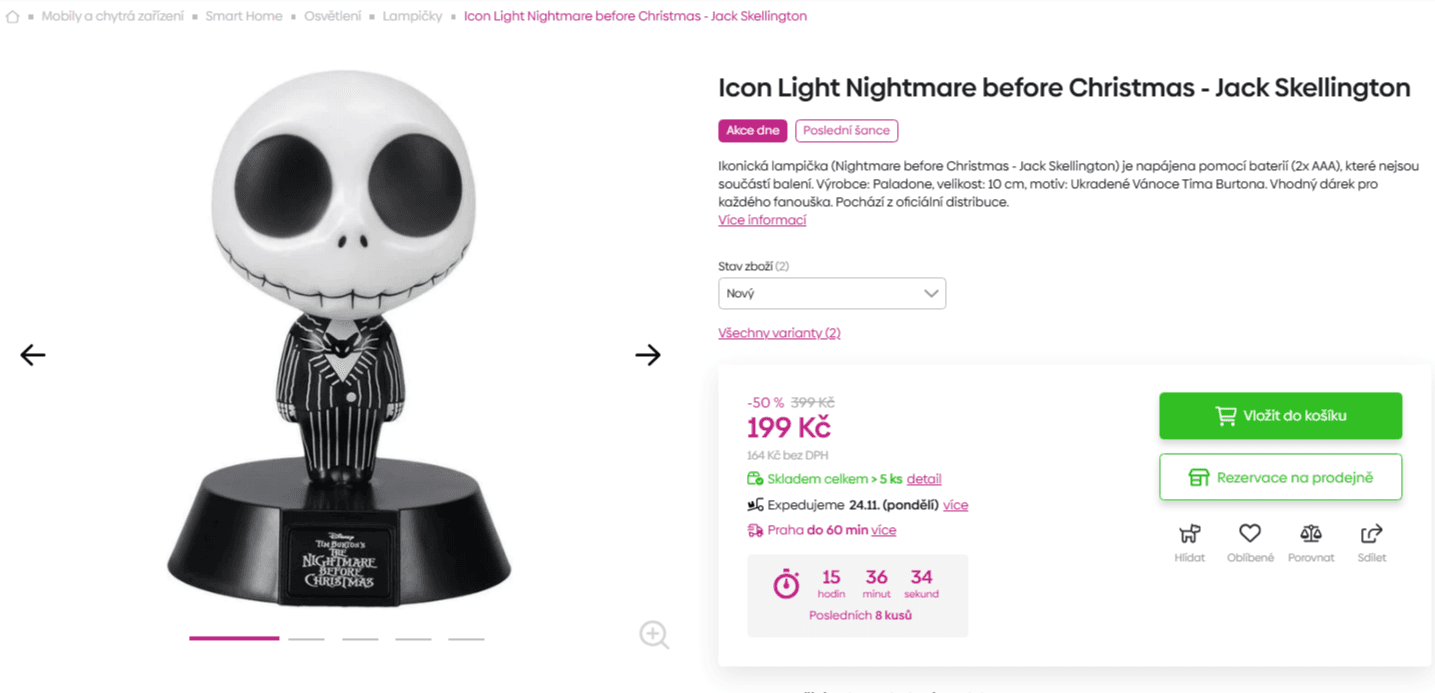Click the Hlídat watch icon
The height and width of the screenshot is (693, 1435).
1189,533
